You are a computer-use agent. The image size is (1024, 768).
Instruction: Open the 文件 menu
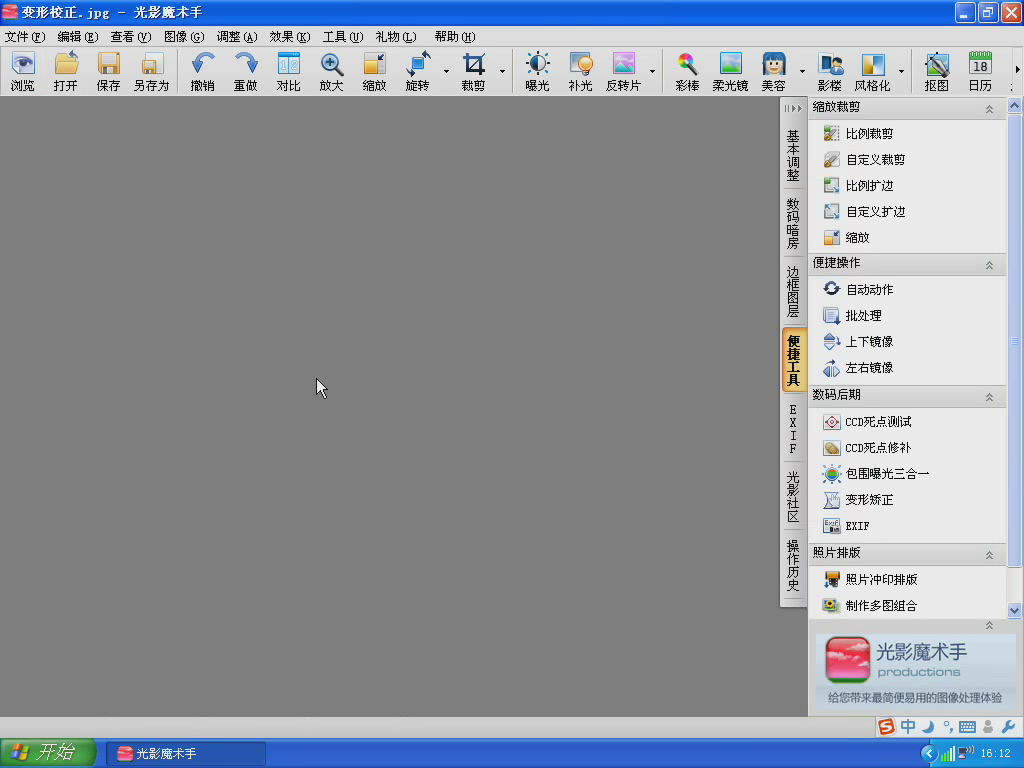pyautogui.click(x=25, y=37)
